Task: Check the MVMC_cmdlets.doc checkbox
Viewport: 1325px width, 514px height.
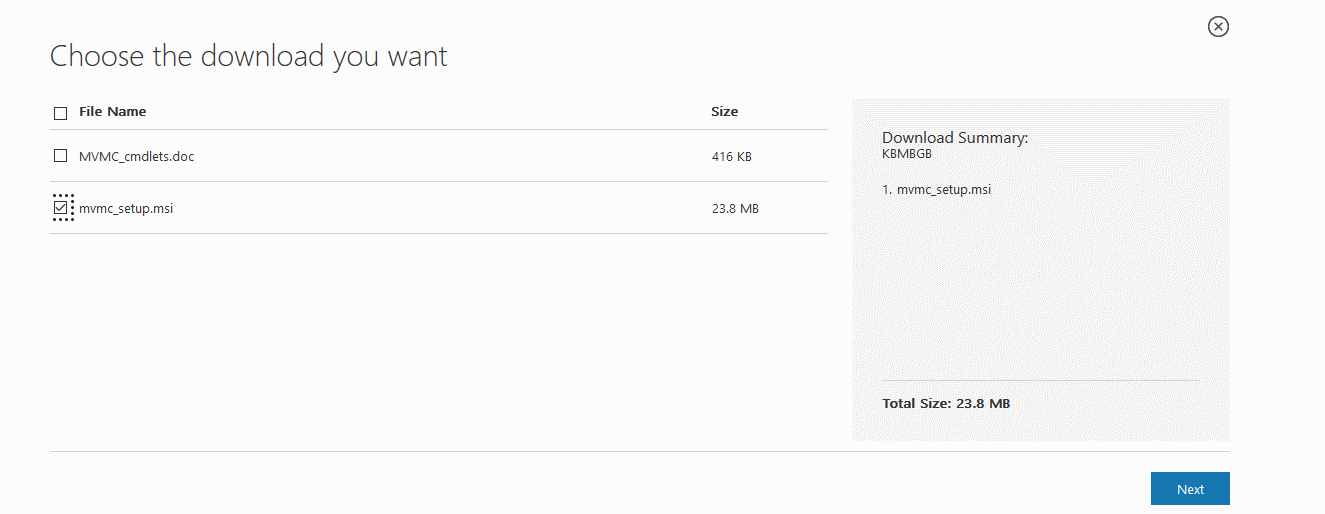Action: (x=60, y=156)
